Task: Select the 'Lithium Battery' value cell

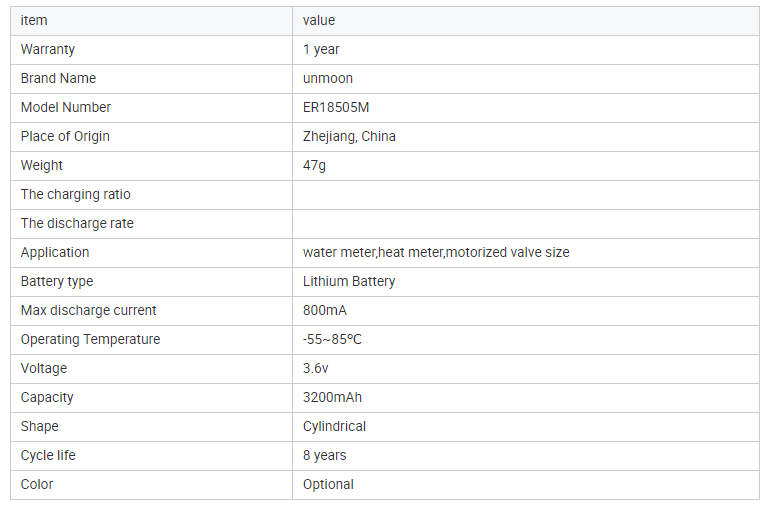Action: coord(526,281)
